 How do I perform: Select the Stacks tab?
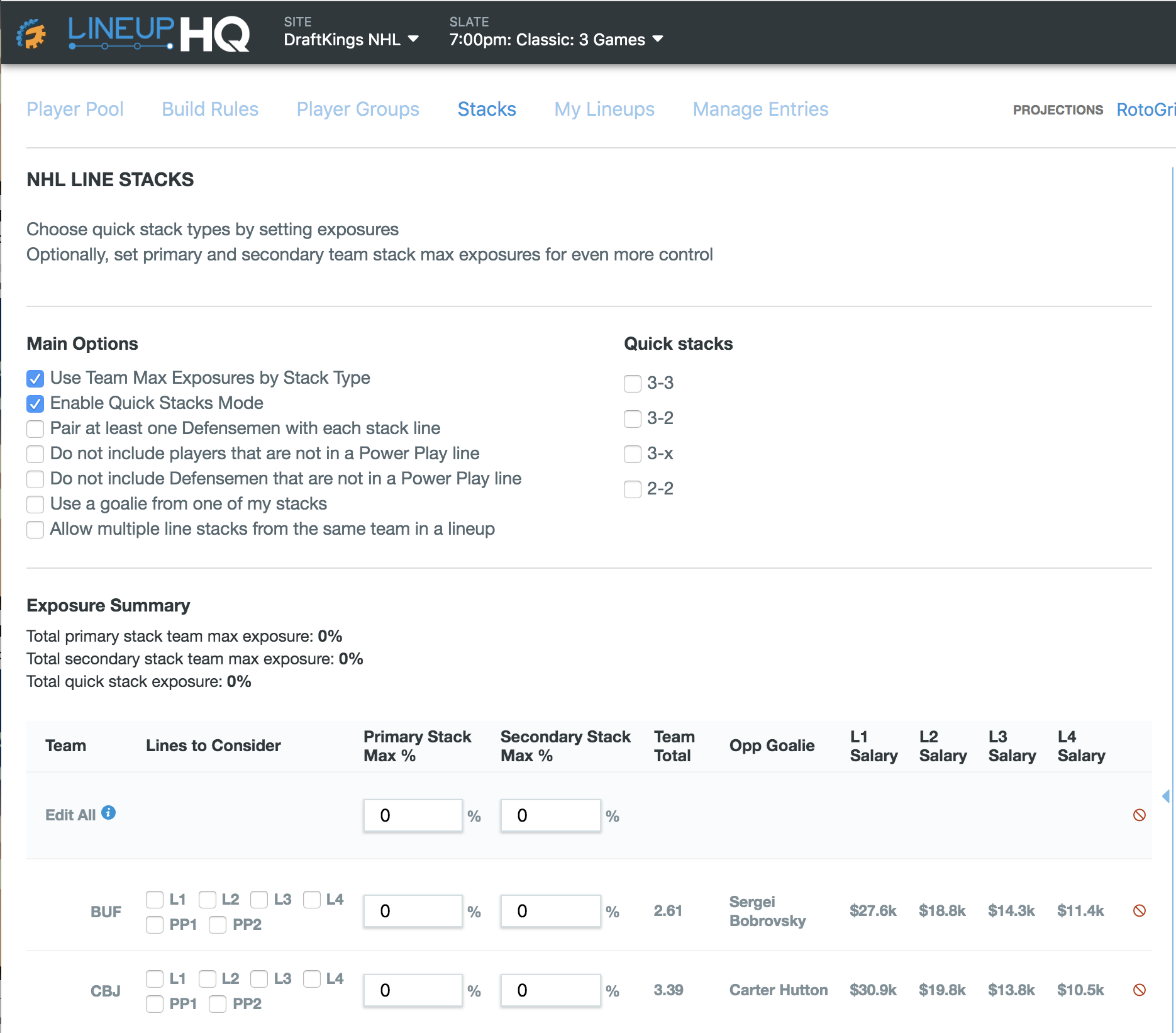(487, 109)
